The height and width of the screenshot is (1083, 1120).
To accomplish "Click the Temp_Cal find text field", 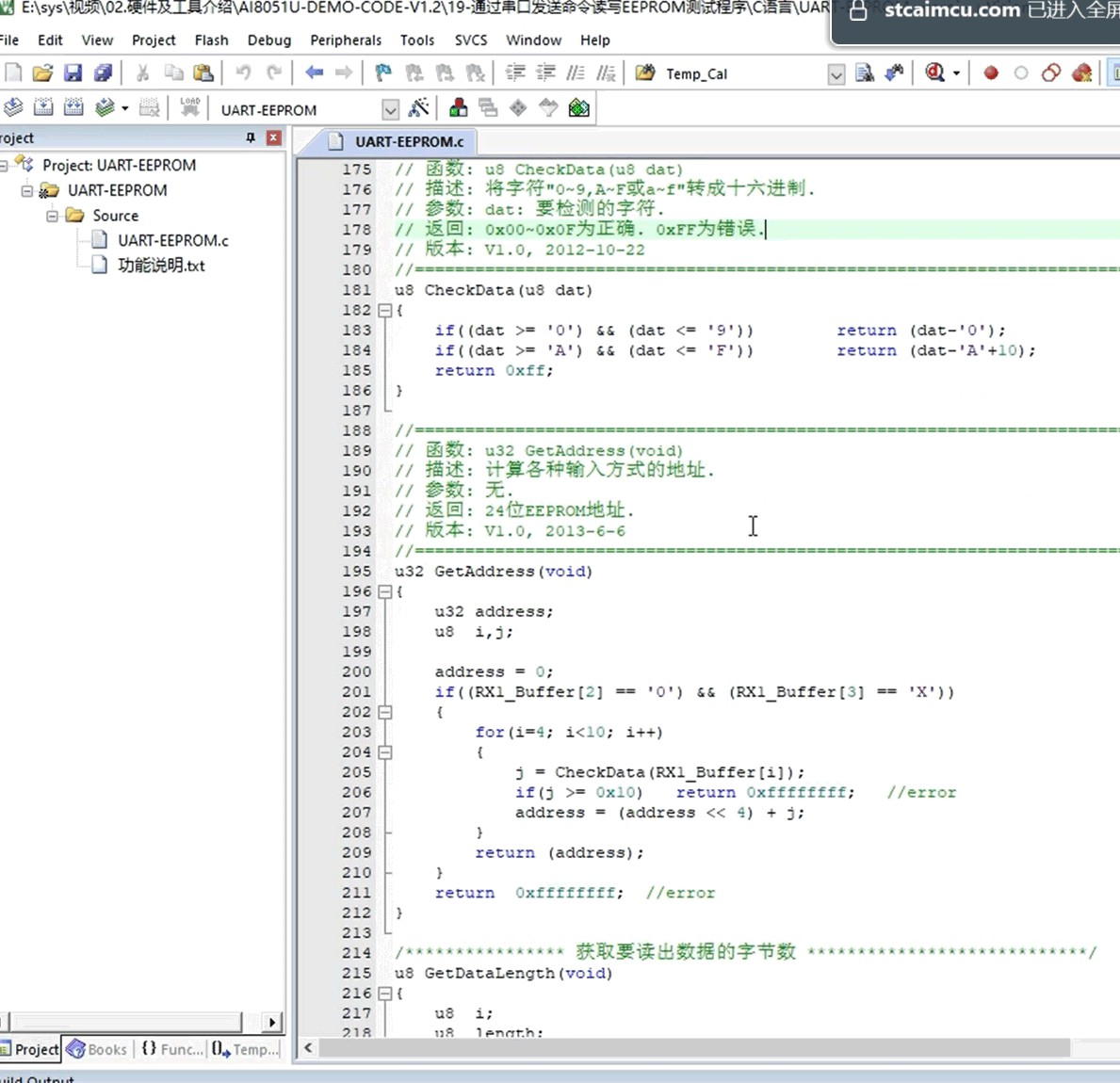I will coord(743,74).
